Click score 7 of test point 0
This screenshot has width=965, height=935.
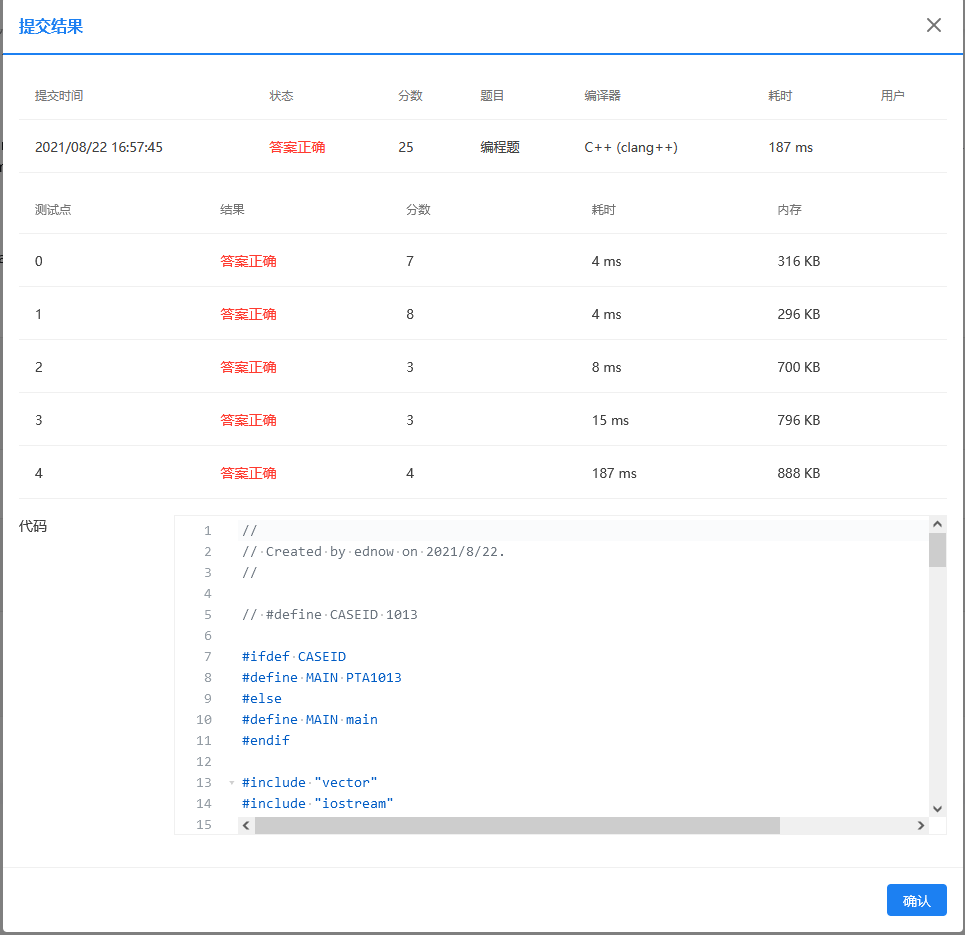pyautogui.click(x=410, y=261)
